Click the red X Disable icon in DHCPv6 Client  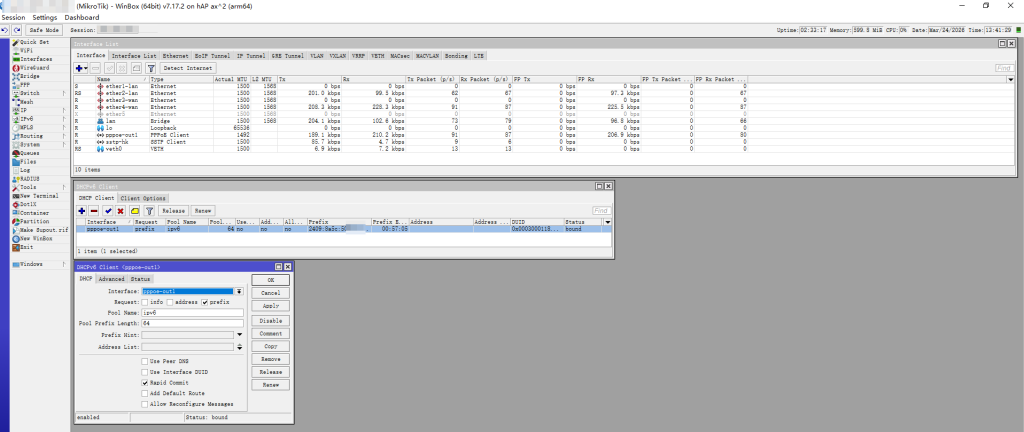point(120,211)
